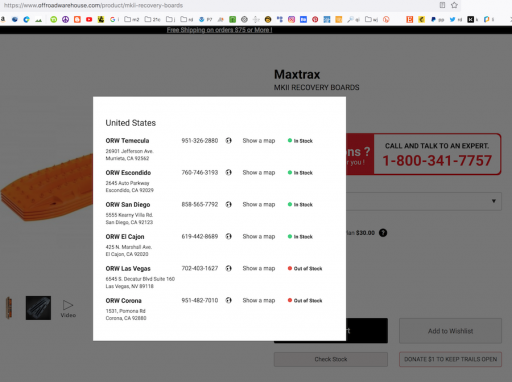
Task: Open the product options dropdown arrow
Action: 494,201
